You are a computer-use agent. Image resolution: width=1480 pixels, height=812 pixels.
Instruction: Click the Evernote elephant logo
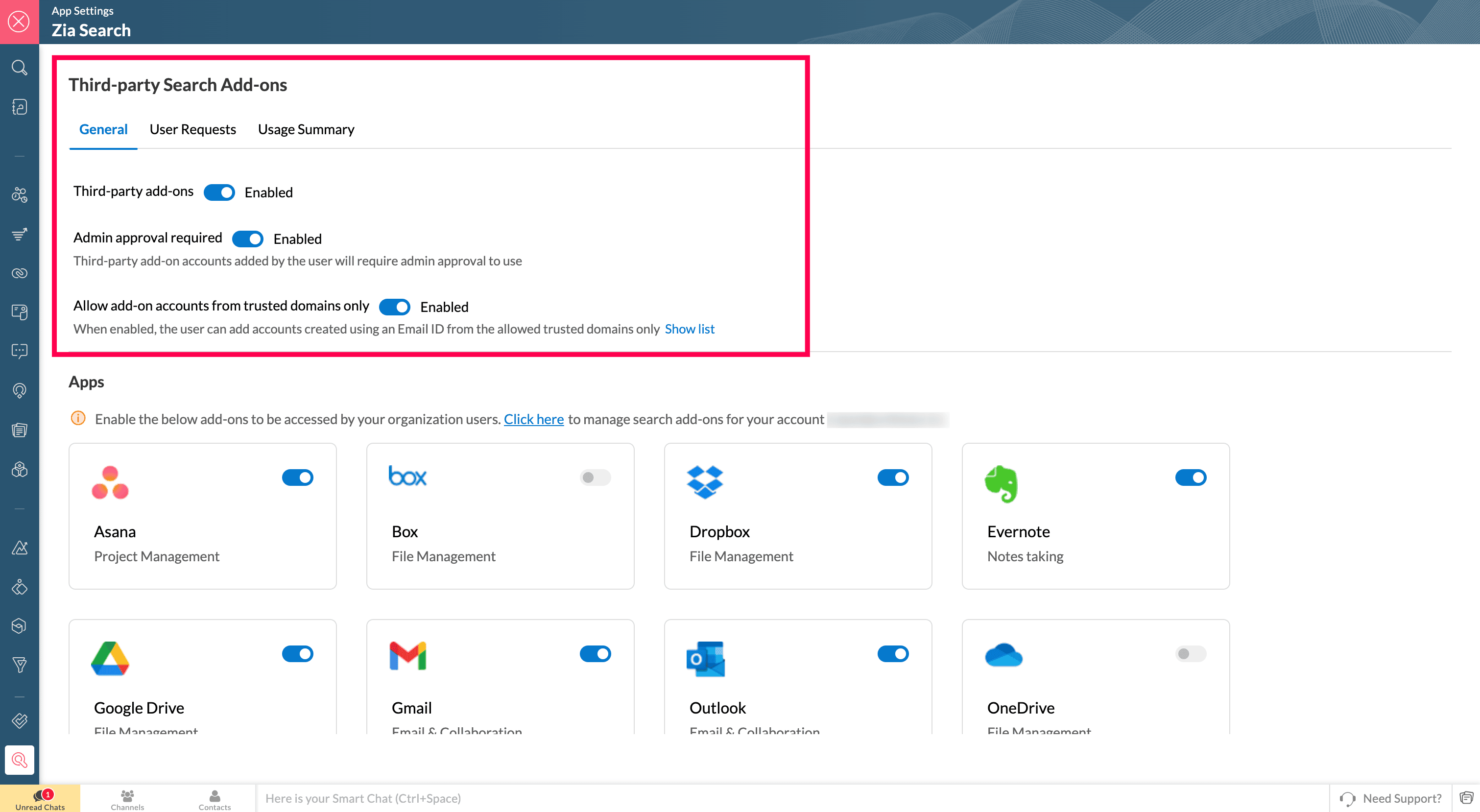[x=1002, y=483]
